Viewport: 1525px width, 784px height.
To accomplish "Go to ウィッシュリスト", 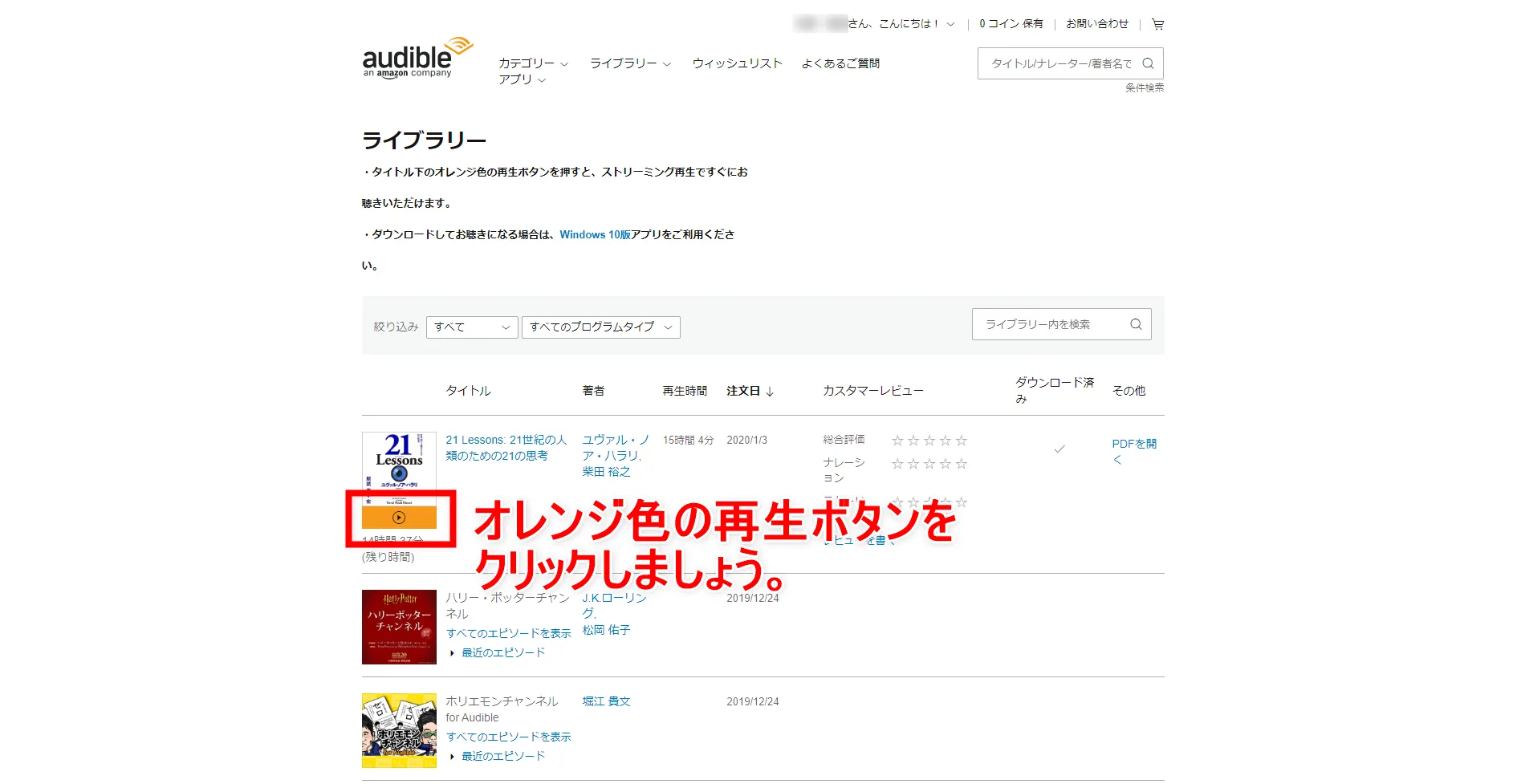I will [x=737, y=63].
